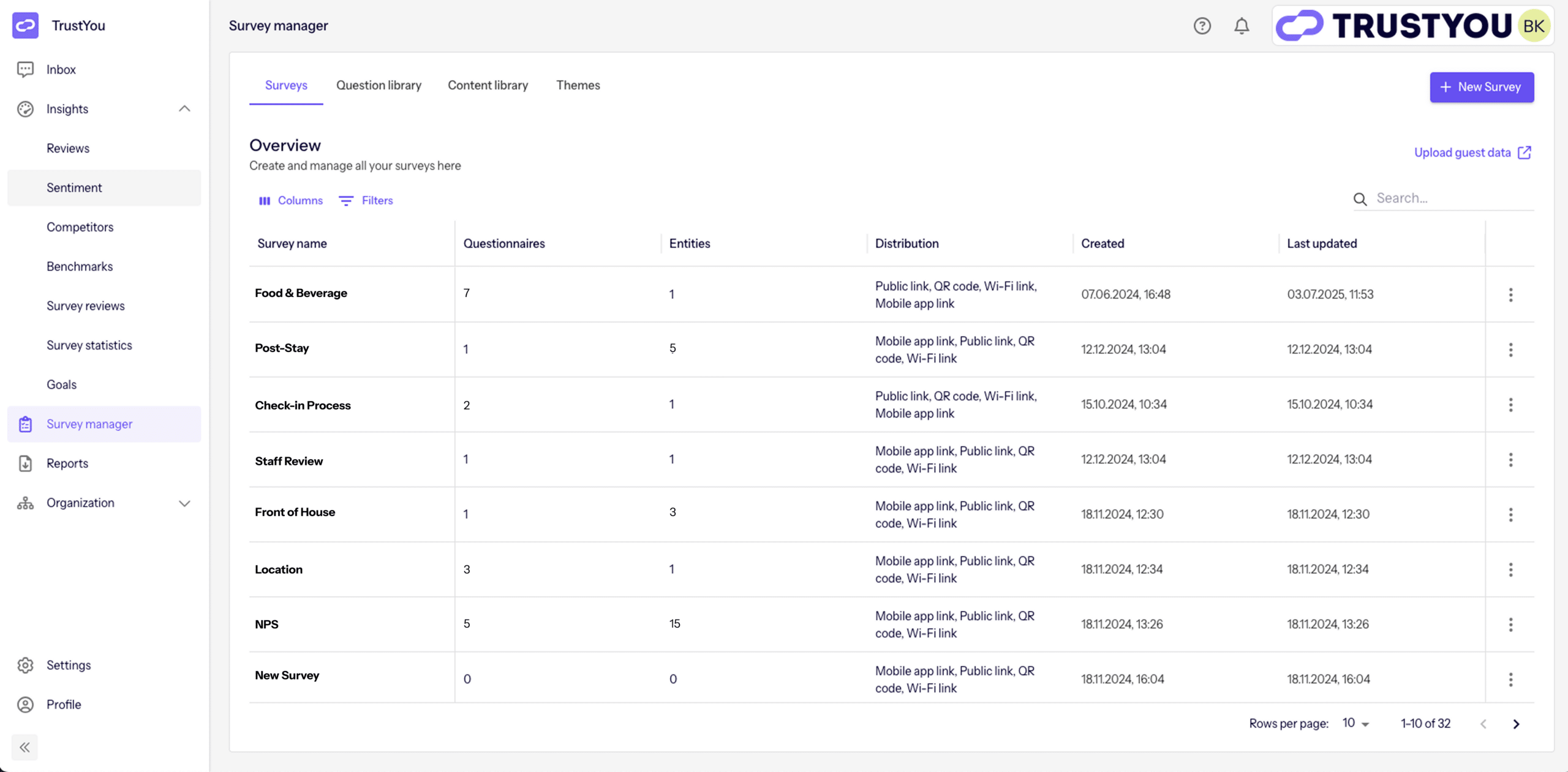Image resolution: width=1568 pixels, height=772 pixels.
Task: Switch to Themes tab
Action: [578, 85]
